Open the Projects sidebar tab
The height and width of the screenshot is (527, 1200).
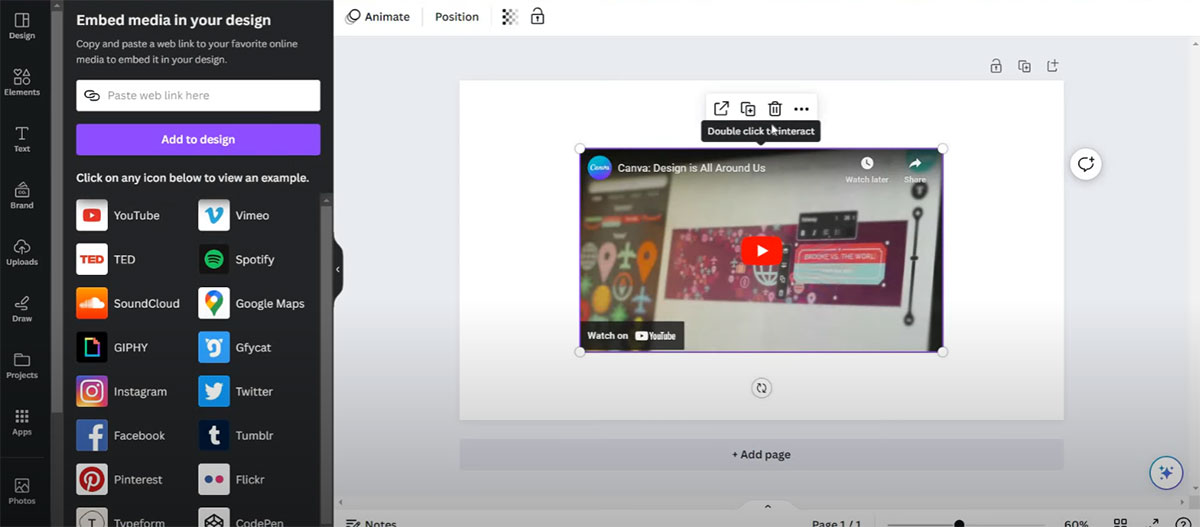(x=22, y=365)
